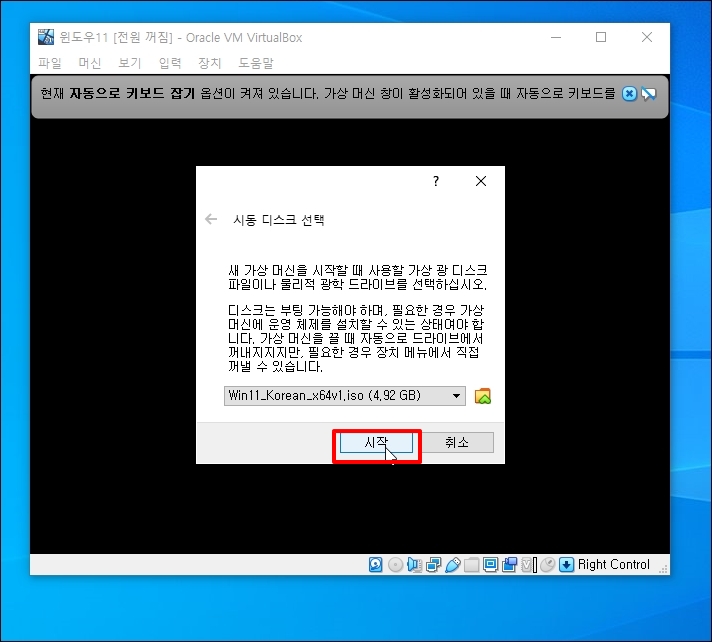Open the 도움말 menu
The height and width of the screenshot is (642, 712).
pos(256,63)
